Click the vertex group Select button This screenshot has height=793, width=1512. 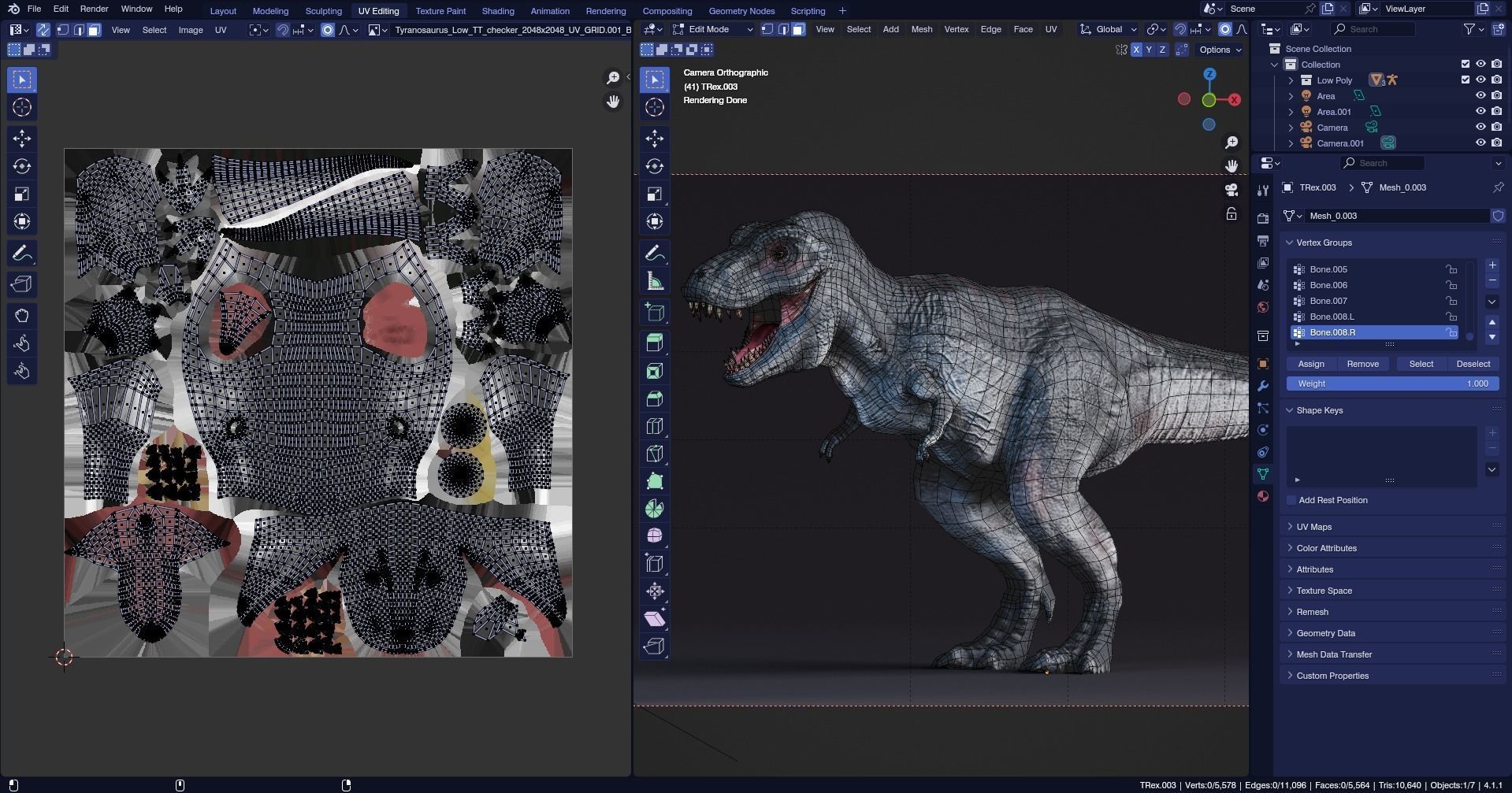1421,364
